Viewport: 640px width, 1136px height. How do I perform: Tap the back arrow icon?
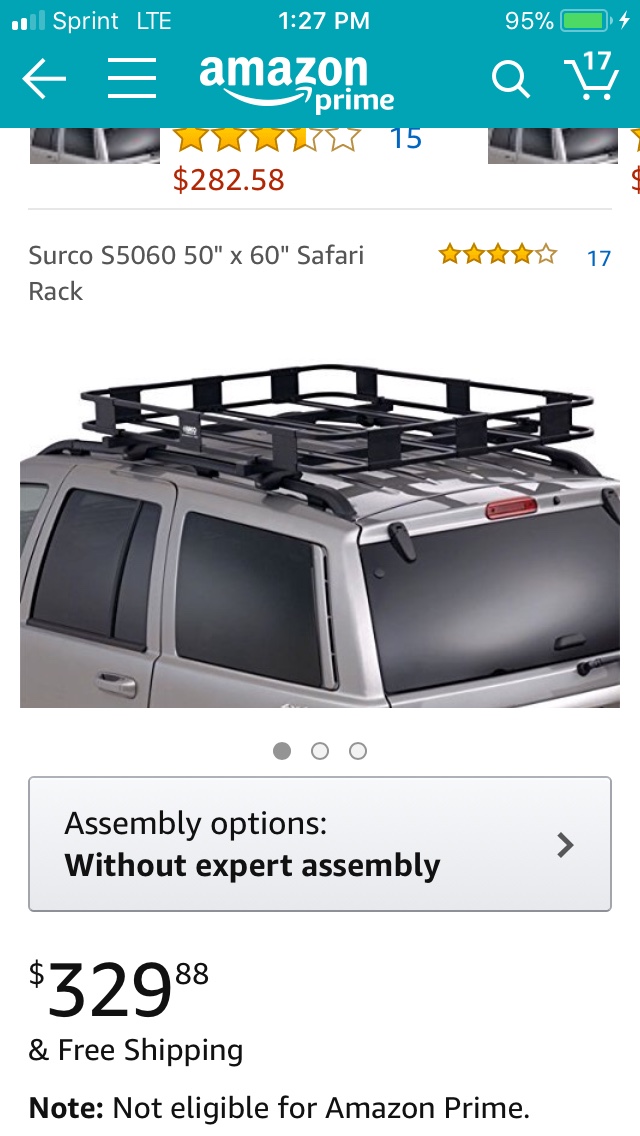click(x=43, y=78)
